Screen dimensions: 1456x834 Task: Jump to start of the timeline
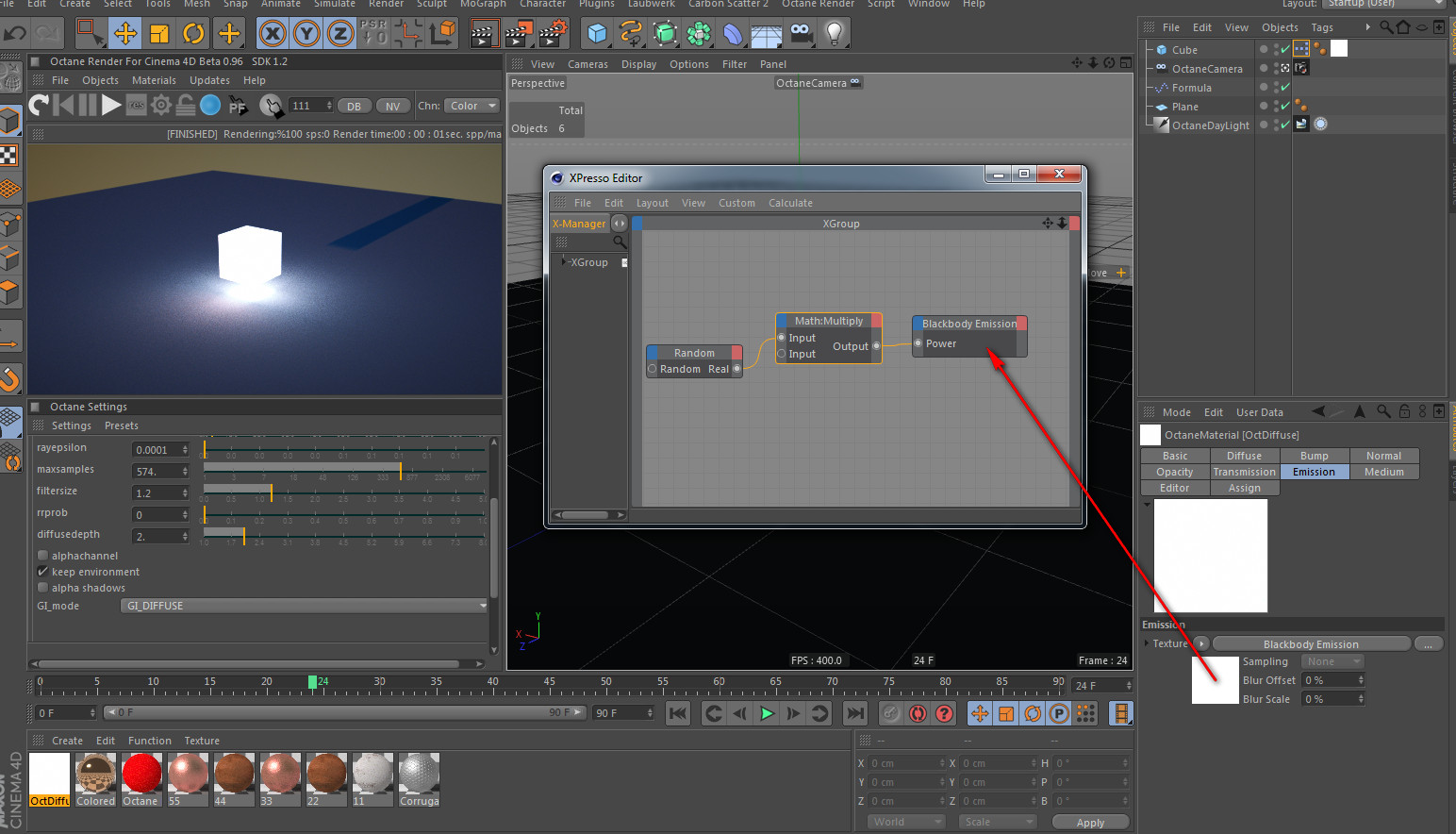(678, 713)
